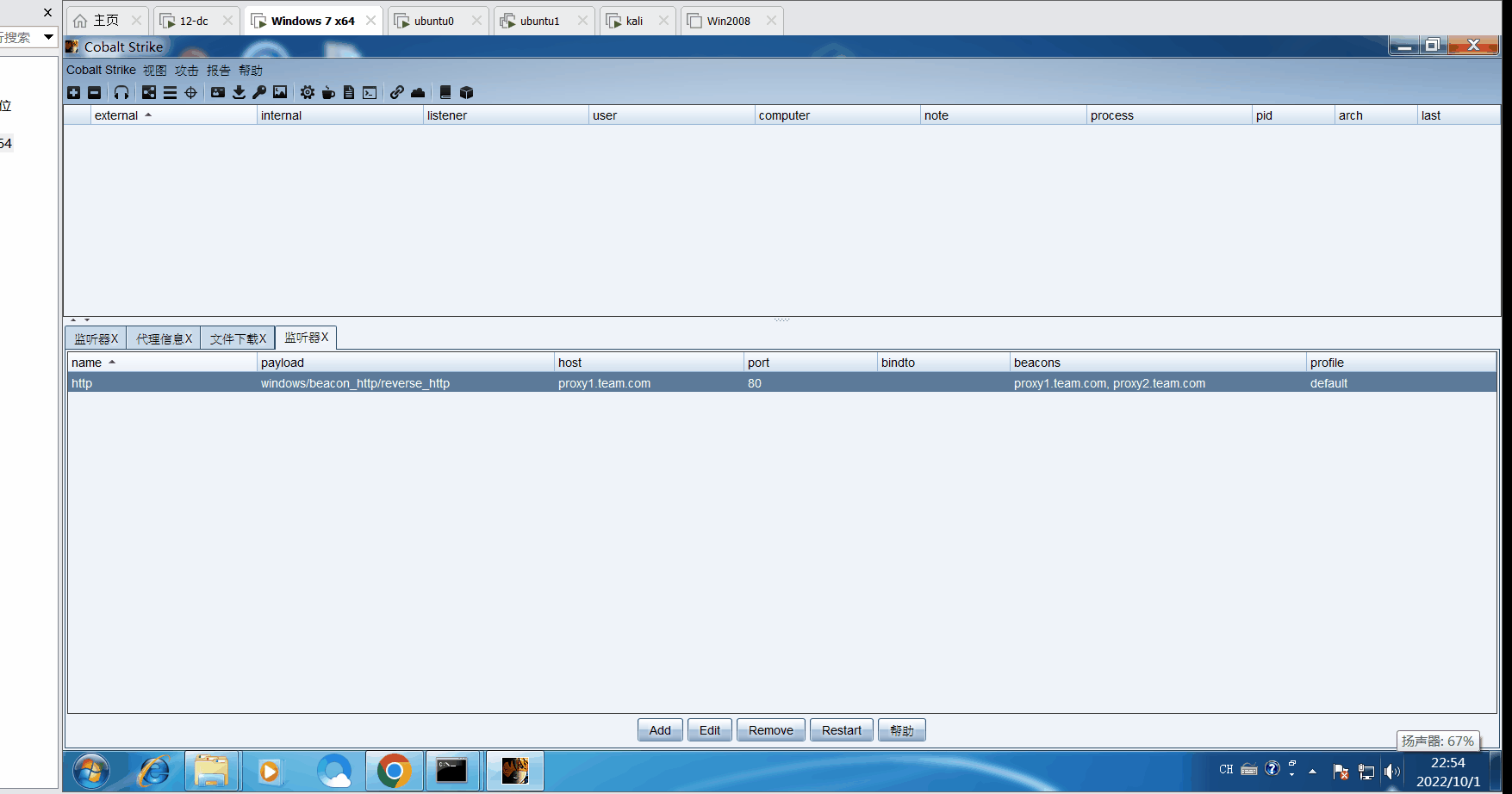Open Google Chrome from the taskbar
The image size is (1512, 794).
tap(394, 771)
